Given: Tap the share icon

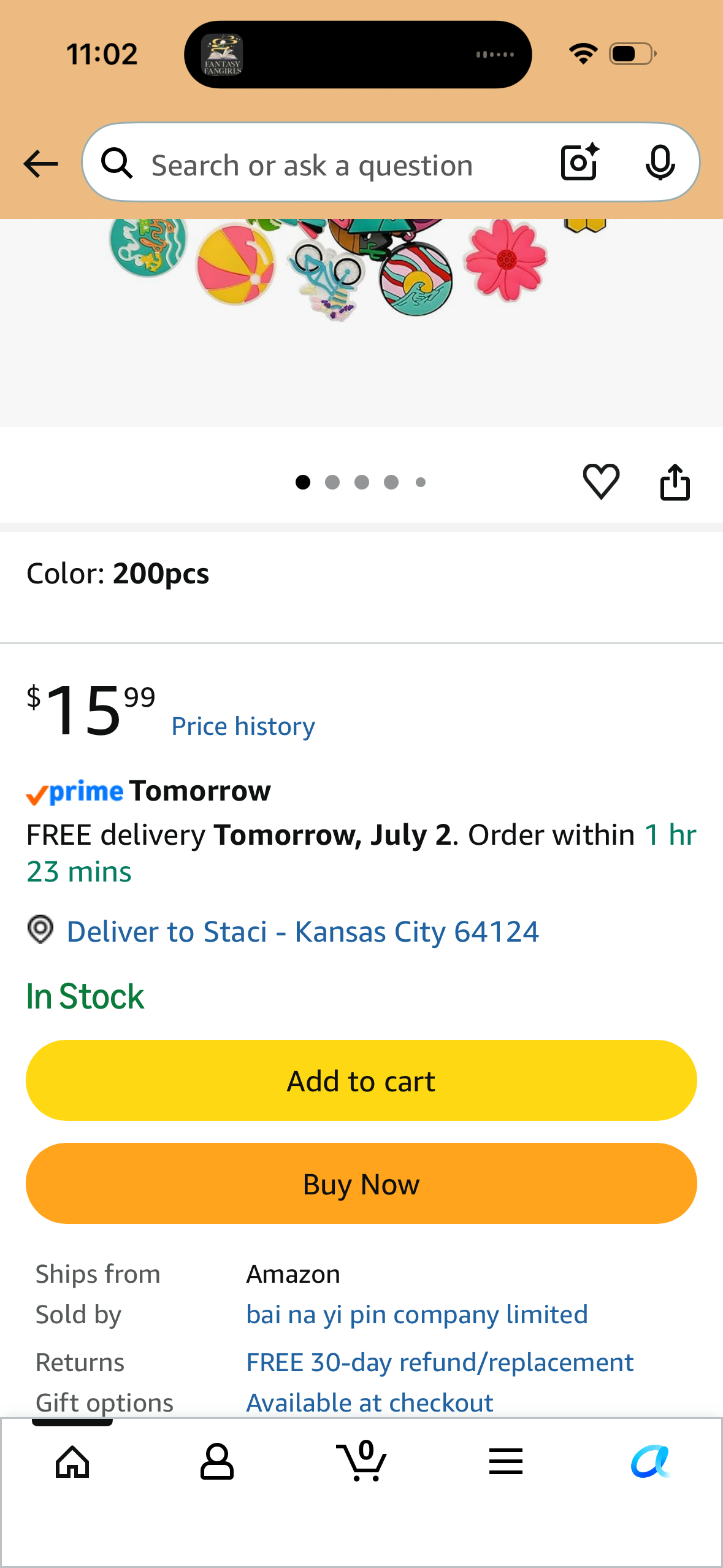Looking at the screenshot, I should tap(675, 482).
